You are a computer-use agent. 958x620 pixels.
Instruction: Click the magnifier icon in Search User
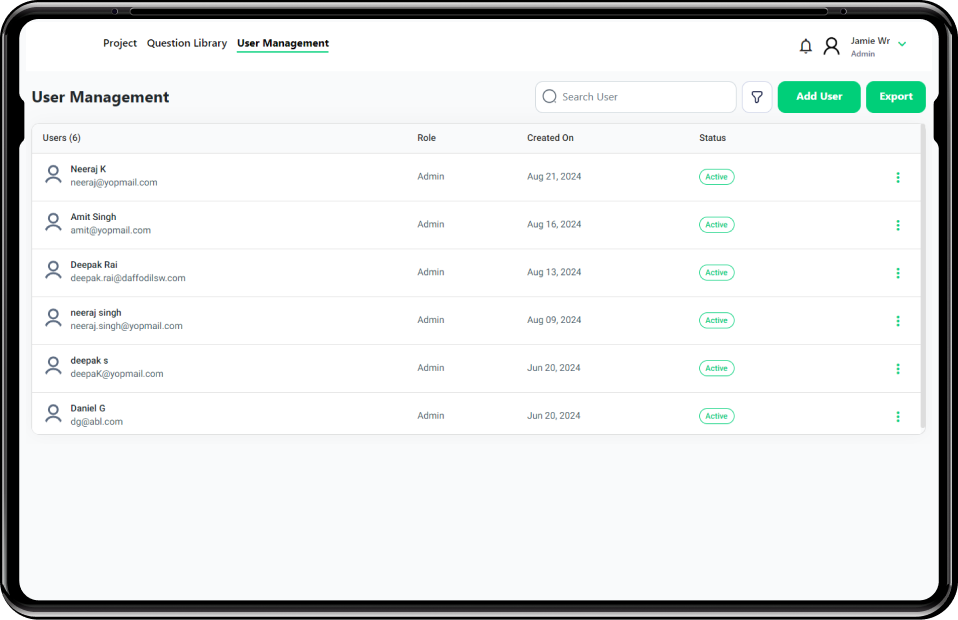(x=549, y=97)
